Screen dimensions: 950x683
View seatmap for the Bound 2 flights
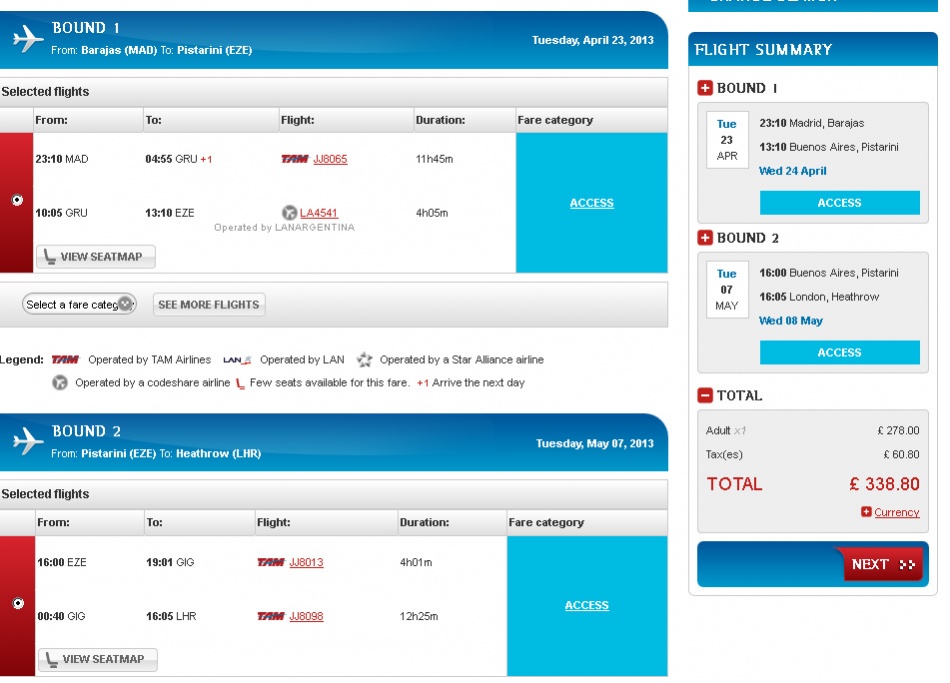coord(97,660)
